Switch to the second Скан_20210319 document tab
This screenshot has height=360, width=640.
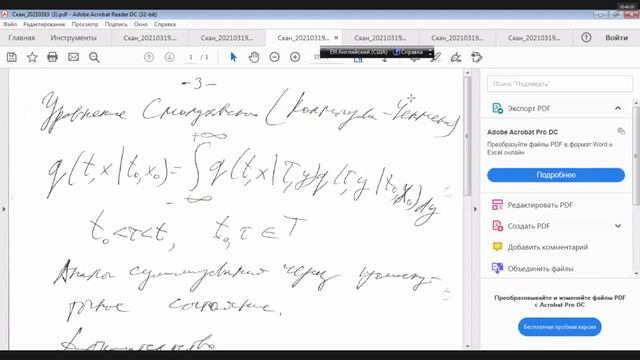point(227,38)
